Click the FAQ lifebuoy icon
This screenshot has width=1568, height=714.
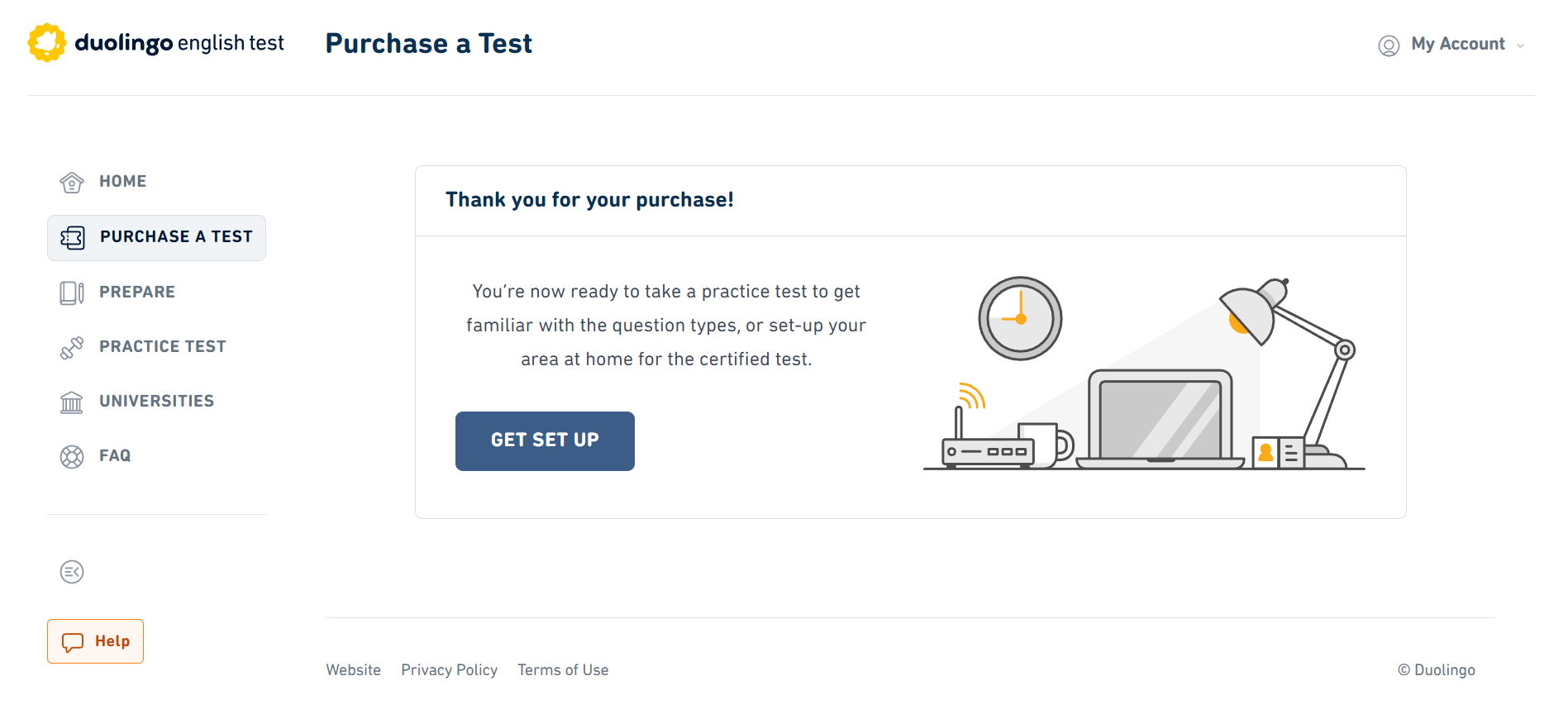point(72,457)
